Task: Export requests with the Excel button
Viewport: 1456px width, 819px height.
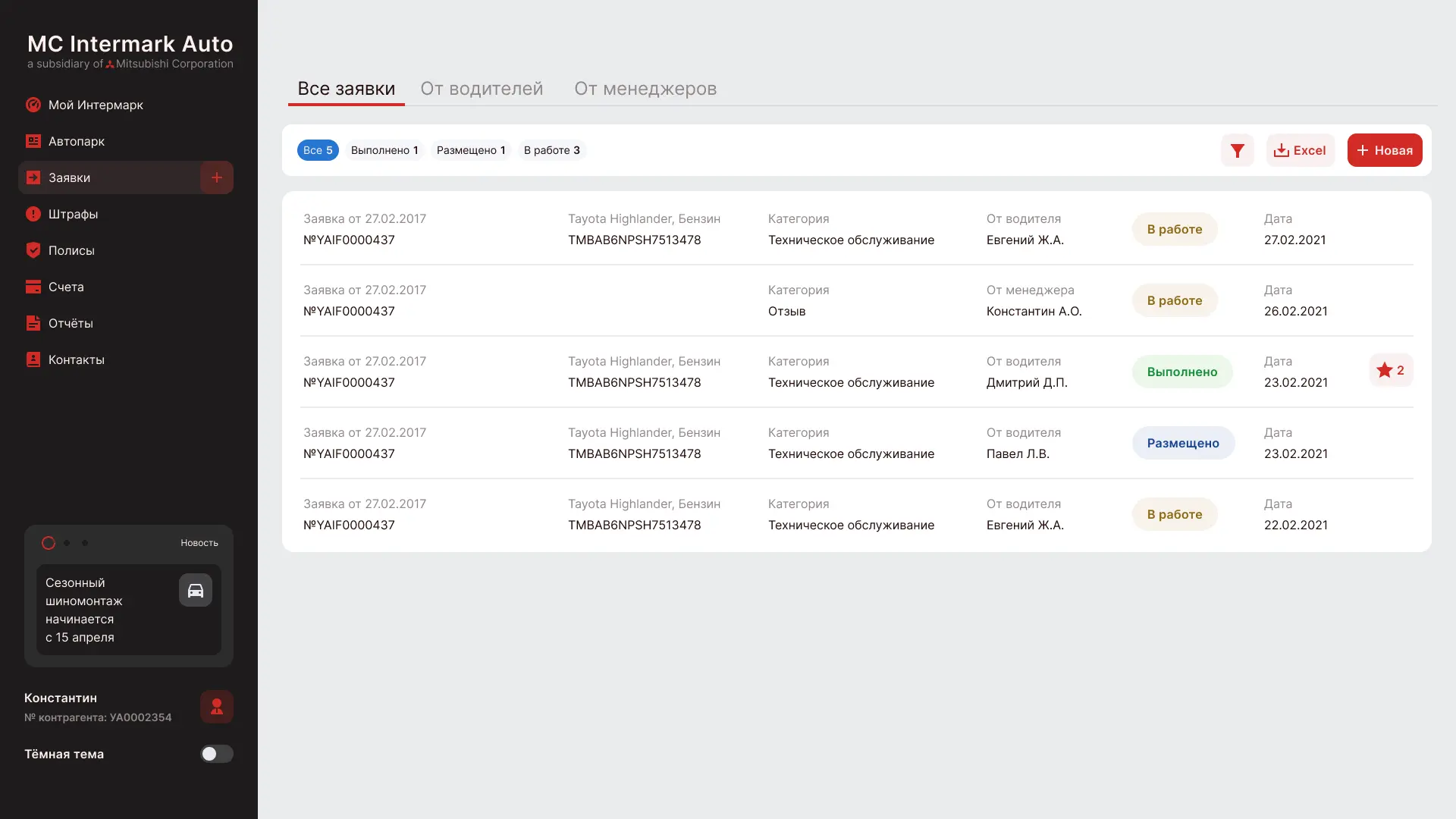Action: tap(1301, 150)
